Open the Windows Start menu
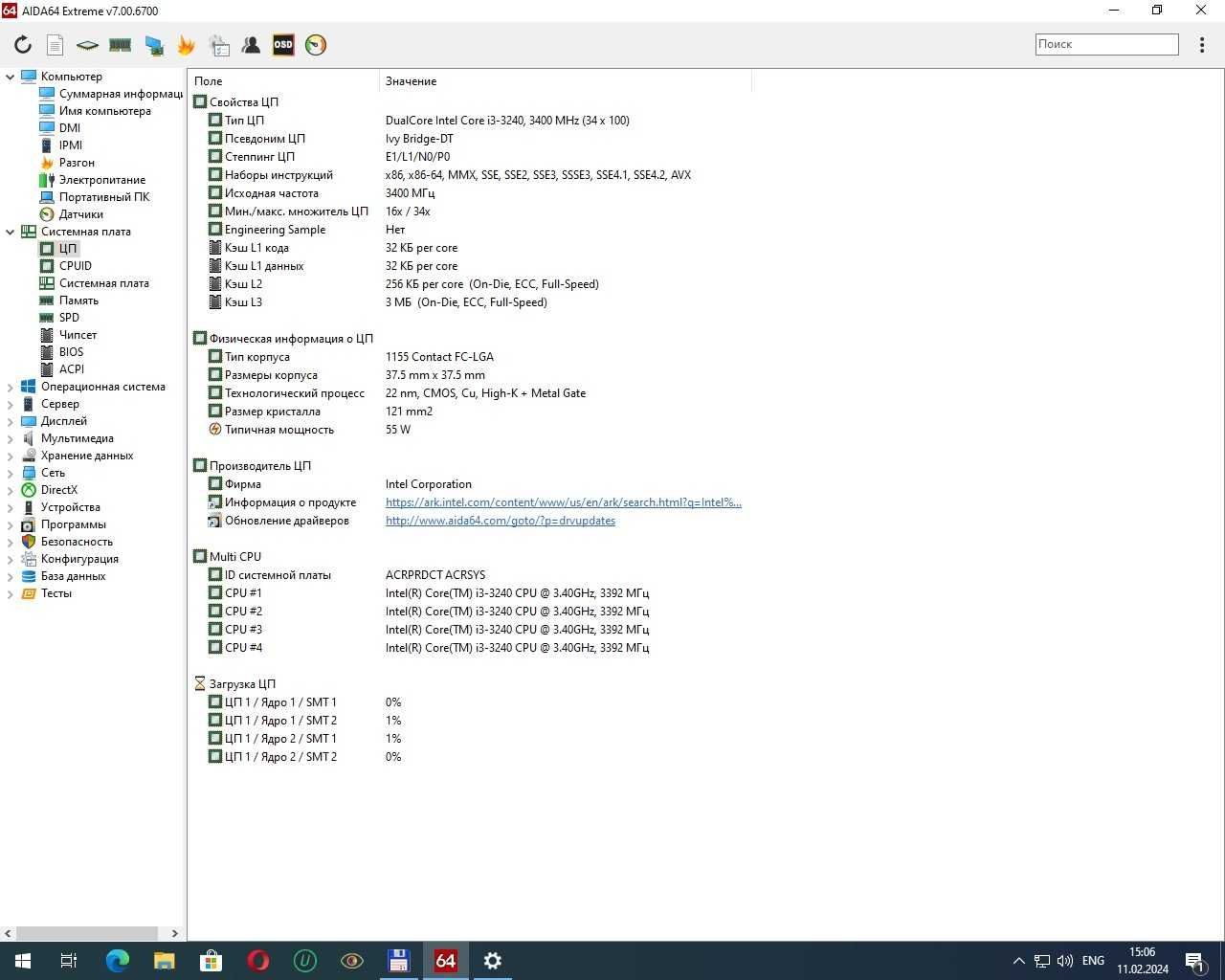The width and height of the screenshot is (1225, 980). point(23,961)
